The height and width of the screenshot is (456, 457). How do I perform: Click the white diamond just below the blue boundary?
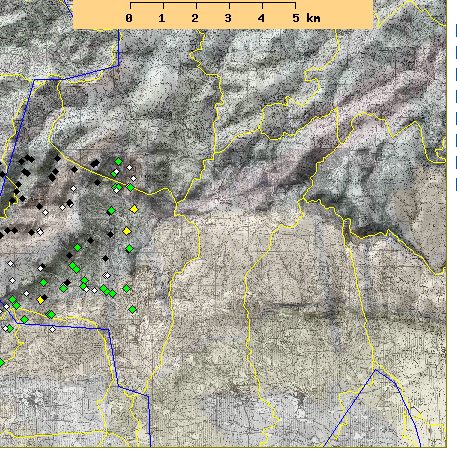point(52,329)
